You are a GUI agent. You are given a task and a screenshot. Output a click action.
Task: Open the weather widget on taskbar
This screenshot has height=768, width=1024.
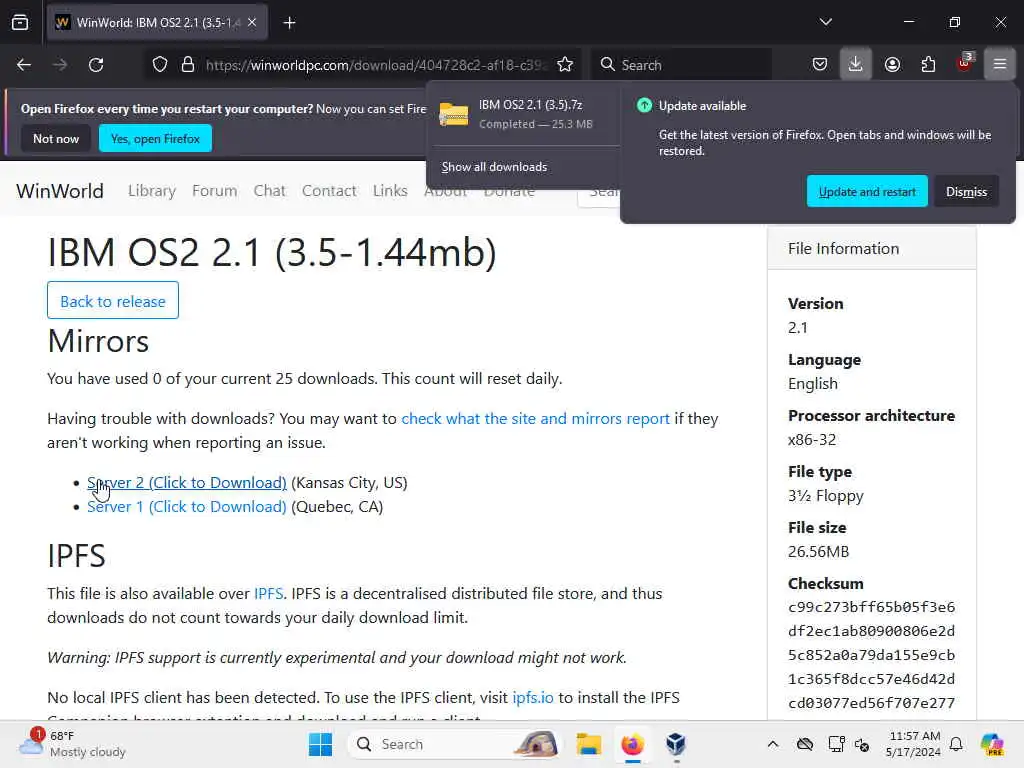[72, 744]
